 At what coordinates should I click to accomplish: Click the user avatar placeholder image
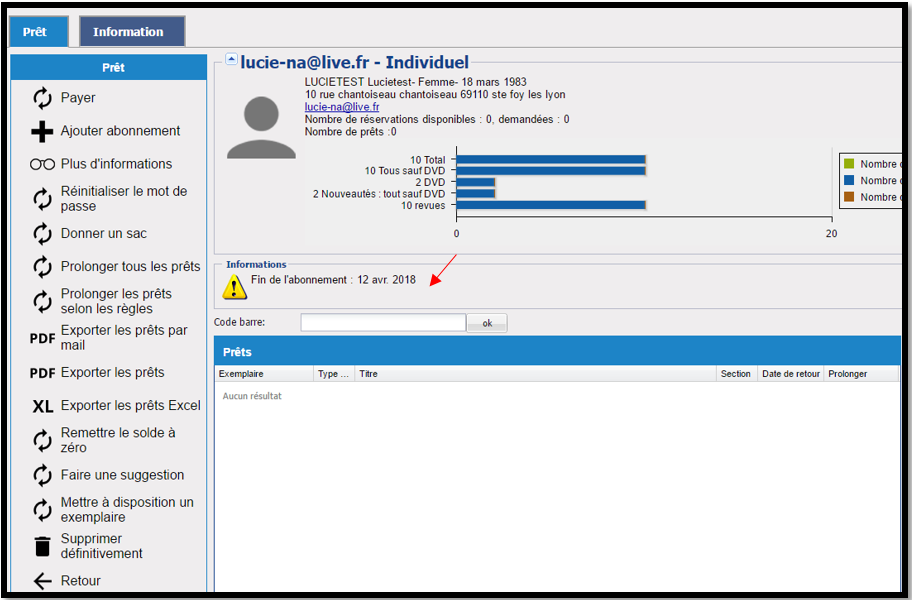pyautogui.click(x=261, y=127)
